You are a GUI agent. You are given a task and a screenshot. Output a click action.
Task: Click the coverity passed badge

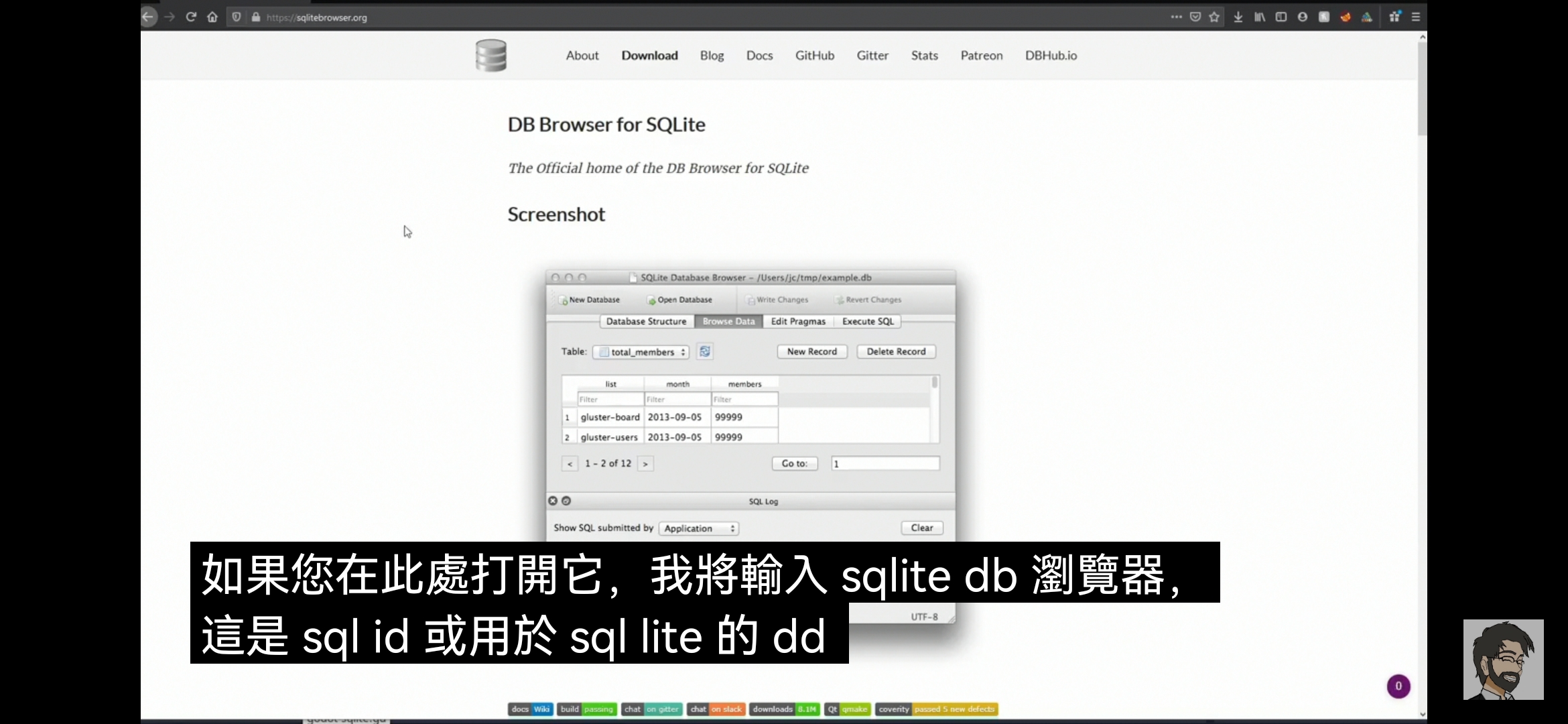[x=937, y=709]
